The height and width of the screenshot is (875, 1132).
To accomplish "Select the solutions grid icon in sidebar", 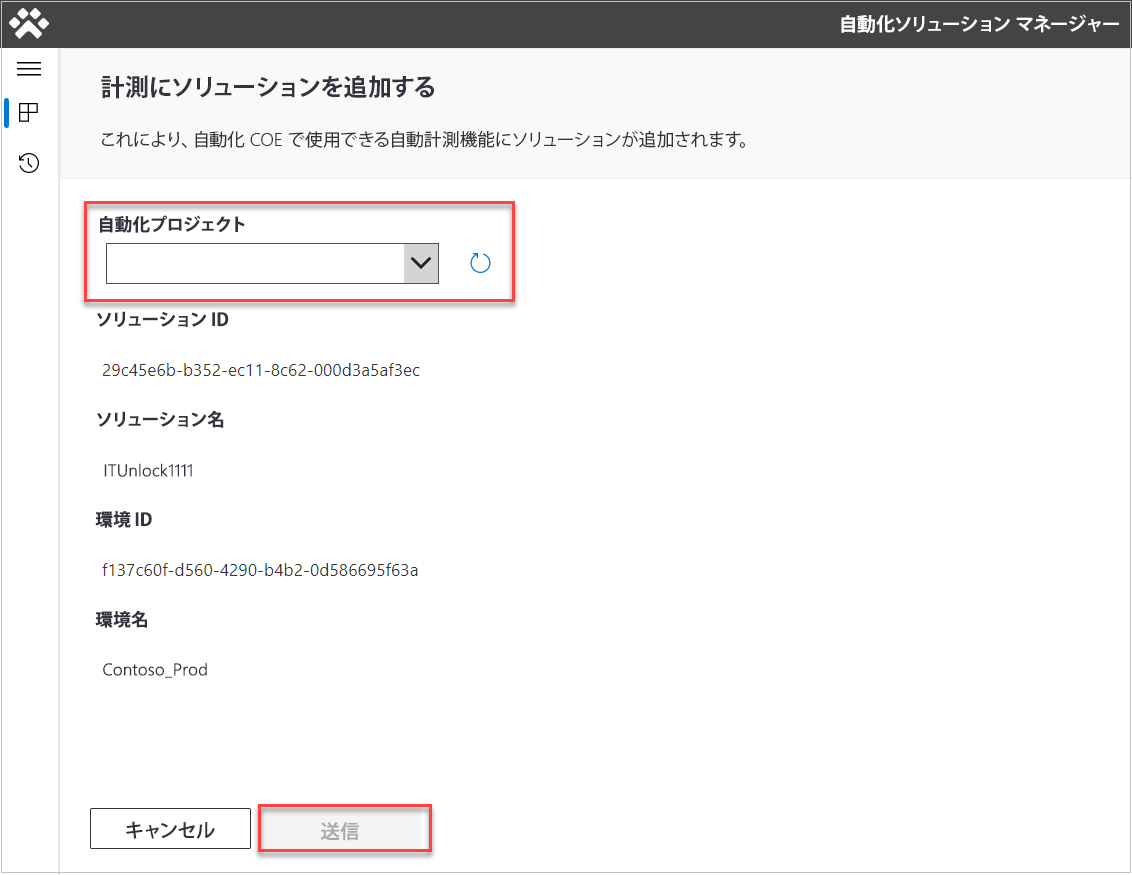I will pyautogui.click(x=29, y=113).
